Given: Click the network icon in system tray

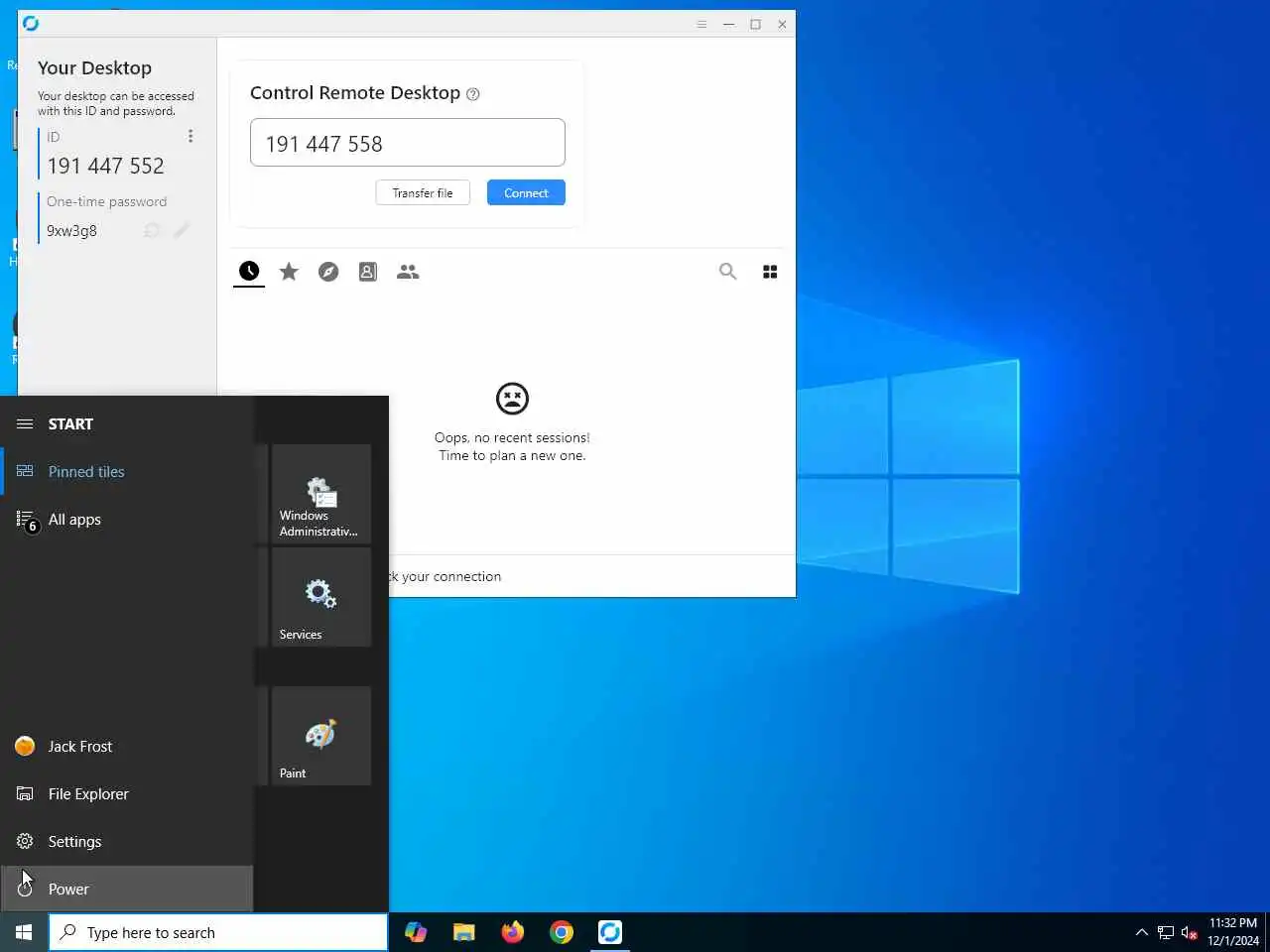Looking at the screenshot, I should [1166, 932].
